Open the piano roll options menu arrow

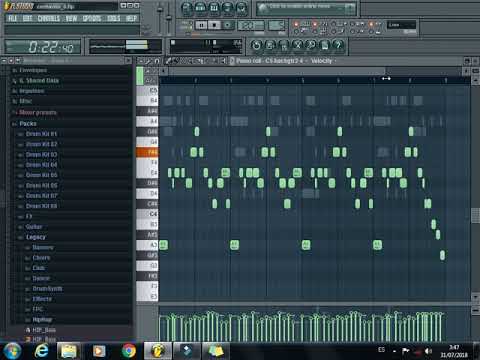click(x=141, y=61)
